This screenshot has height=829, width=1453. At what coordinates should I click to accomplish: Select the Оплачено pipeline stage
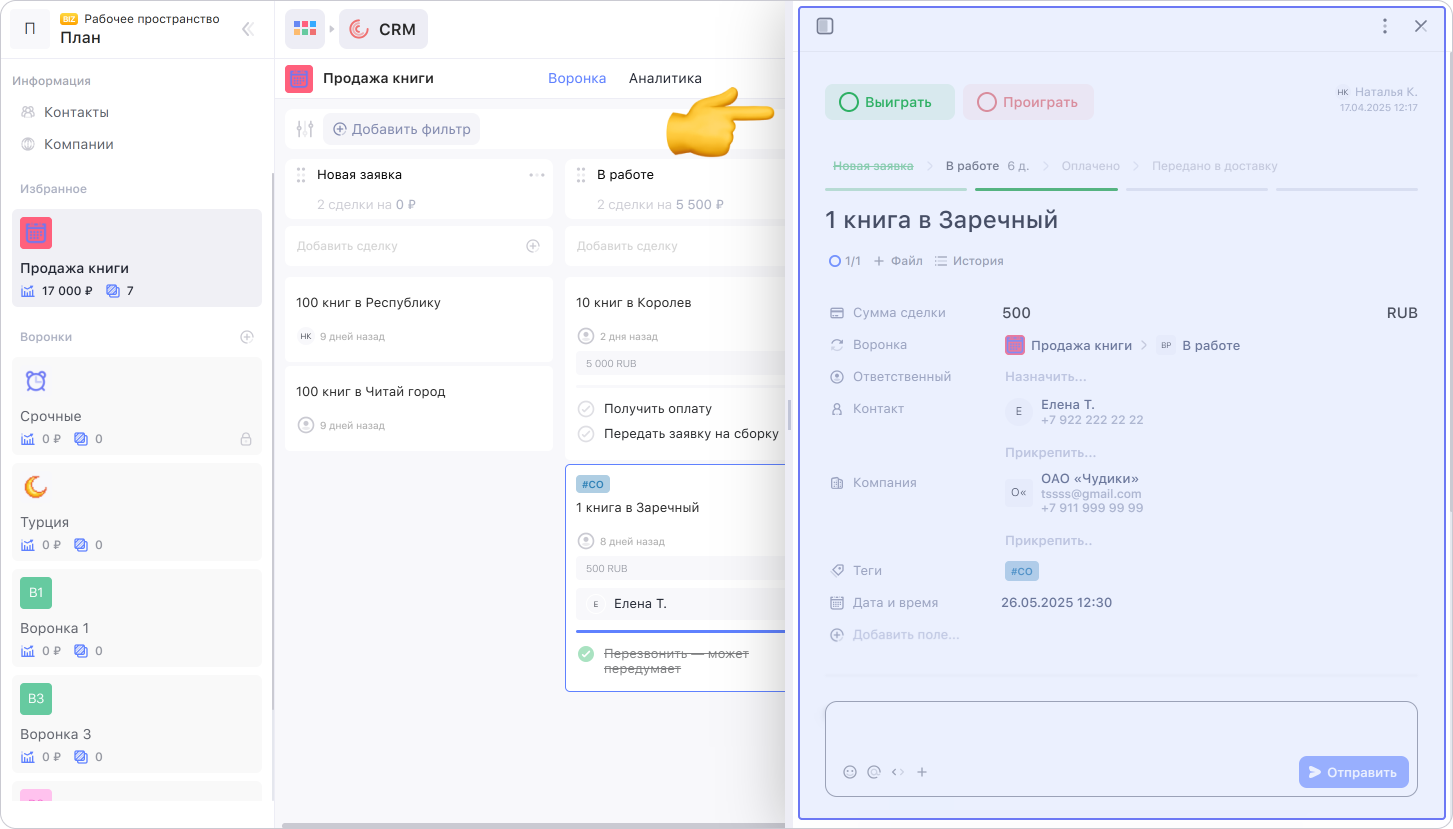[1090, 166]
